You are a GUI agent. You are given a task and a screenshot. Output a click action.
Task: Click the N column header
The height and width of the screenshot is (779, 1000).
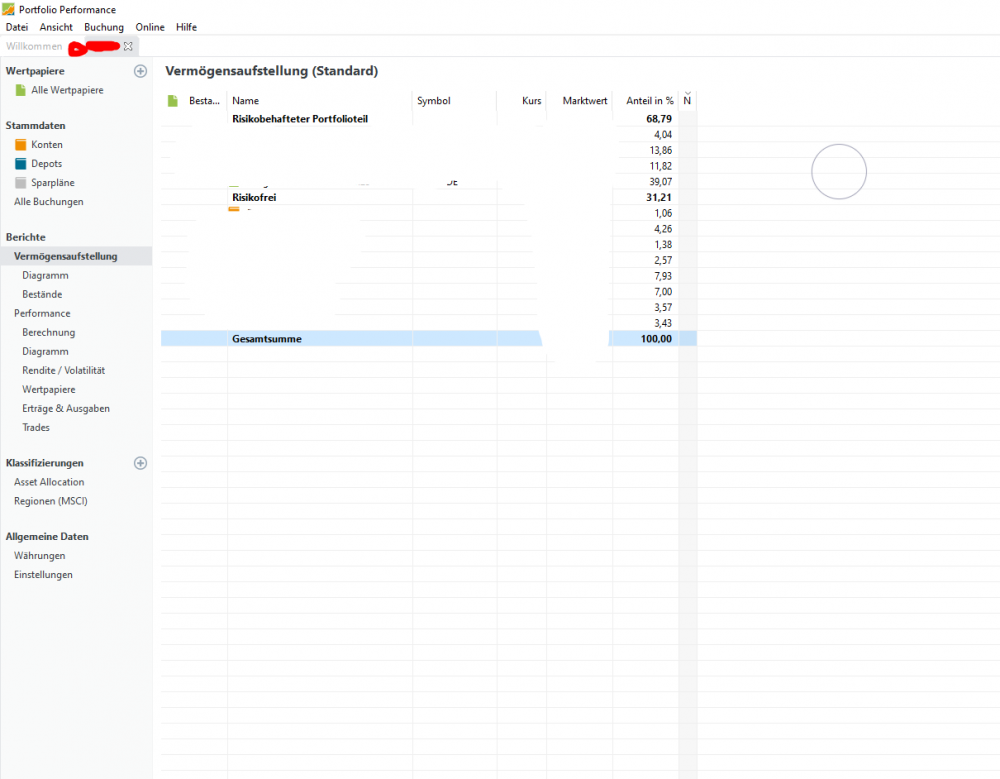pos(688,101)
